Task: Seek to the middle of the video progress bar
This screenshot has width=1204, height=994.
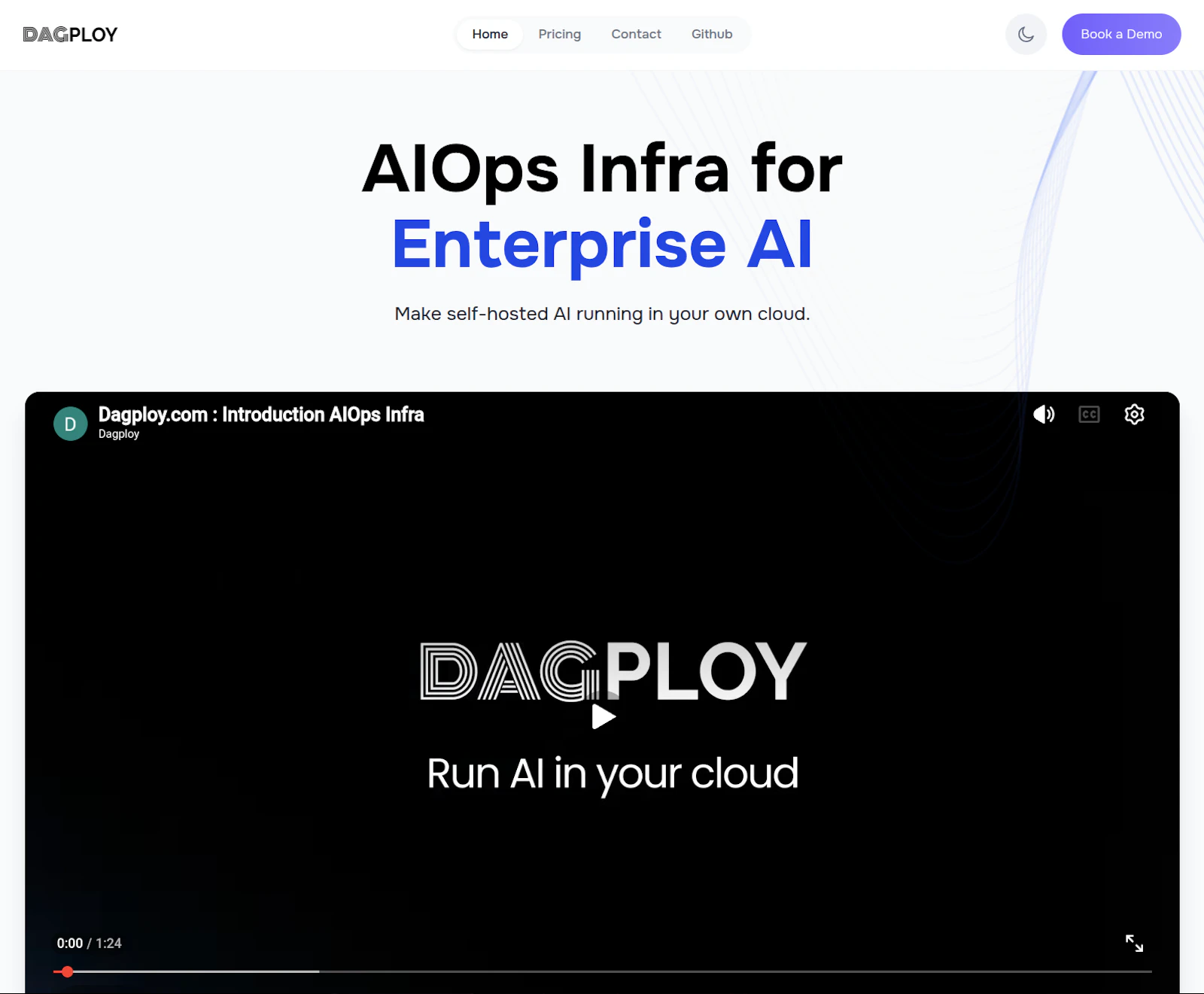Action: point(603,971)
